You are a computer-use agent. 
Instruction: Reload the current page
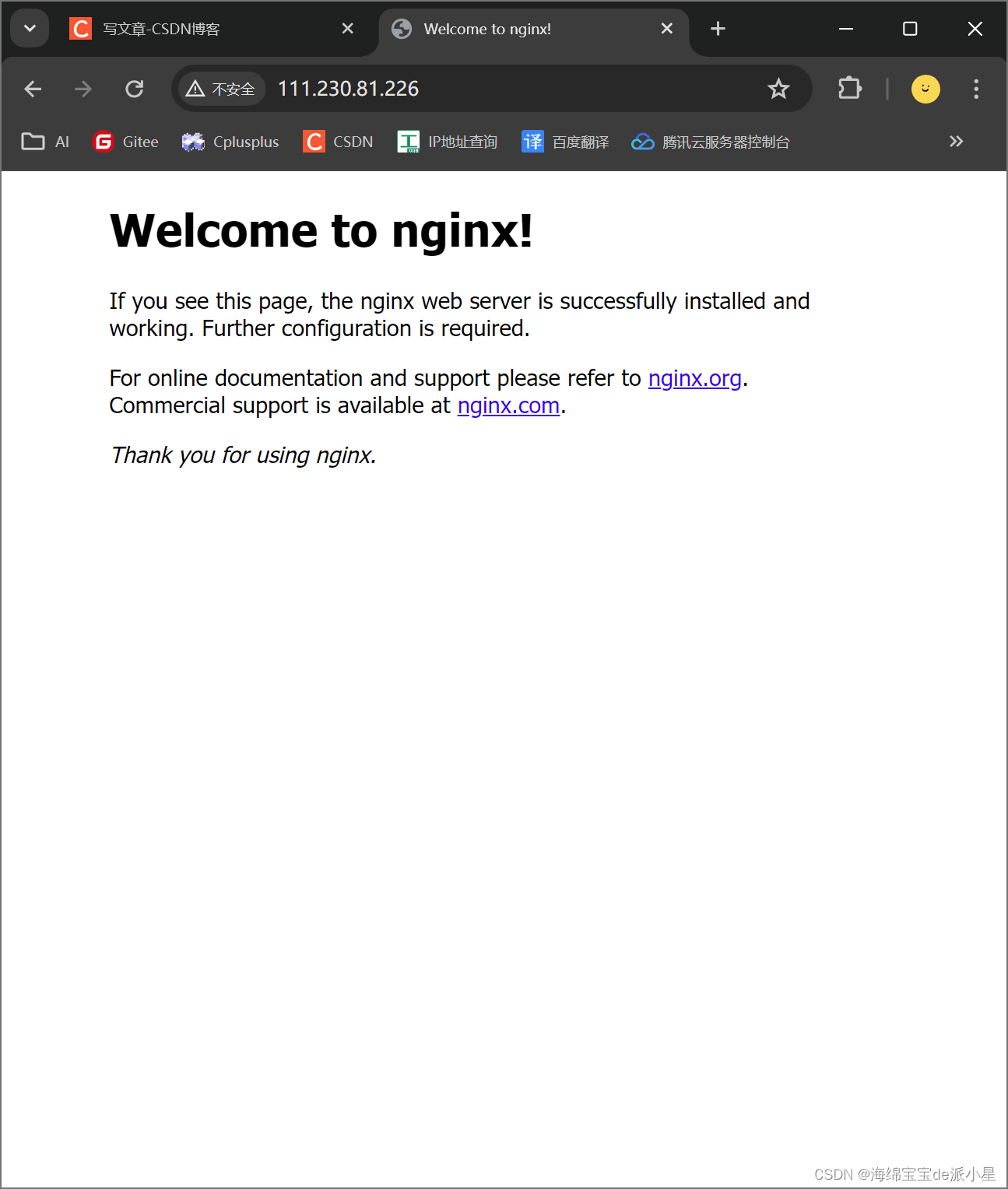135,89
